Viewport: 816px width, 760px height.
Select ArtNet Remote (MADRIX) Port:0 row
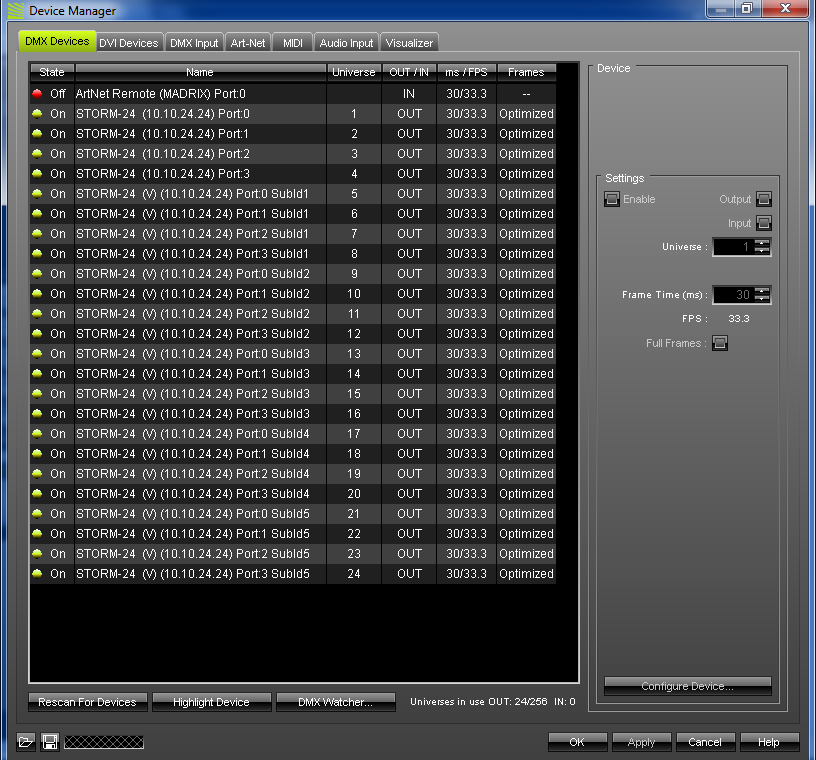pos(293,94)
